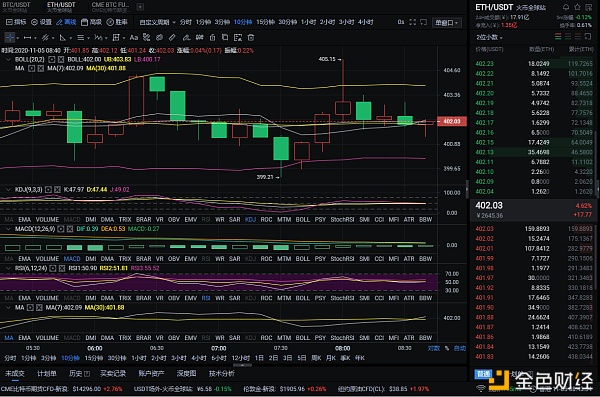Image resolution: width=600 pixels, height=397 pixels.
Task: Toggle percent scale button
Action: click(447, 348)
